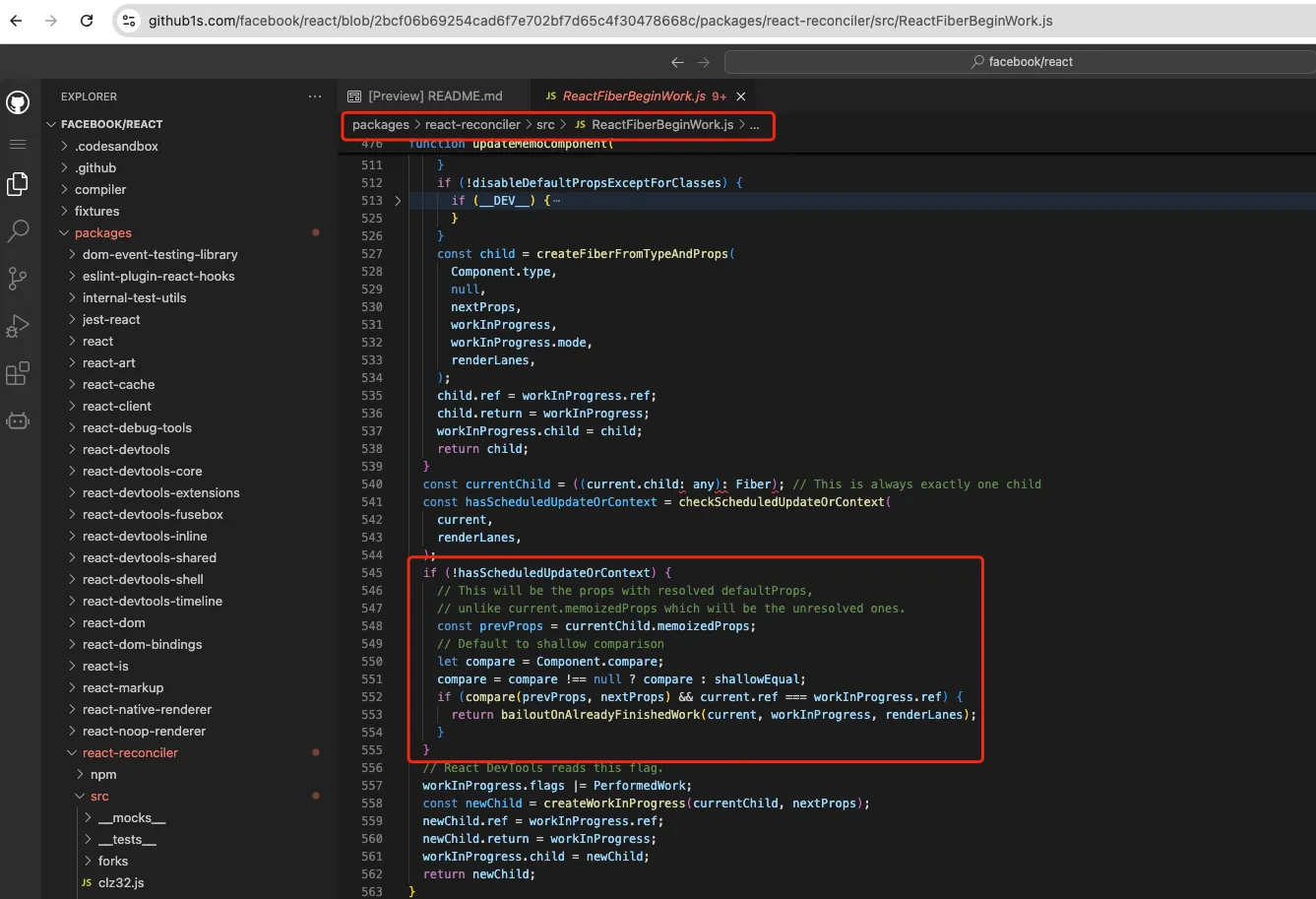Expand the jest-react folder

click(x=189, y=319)
